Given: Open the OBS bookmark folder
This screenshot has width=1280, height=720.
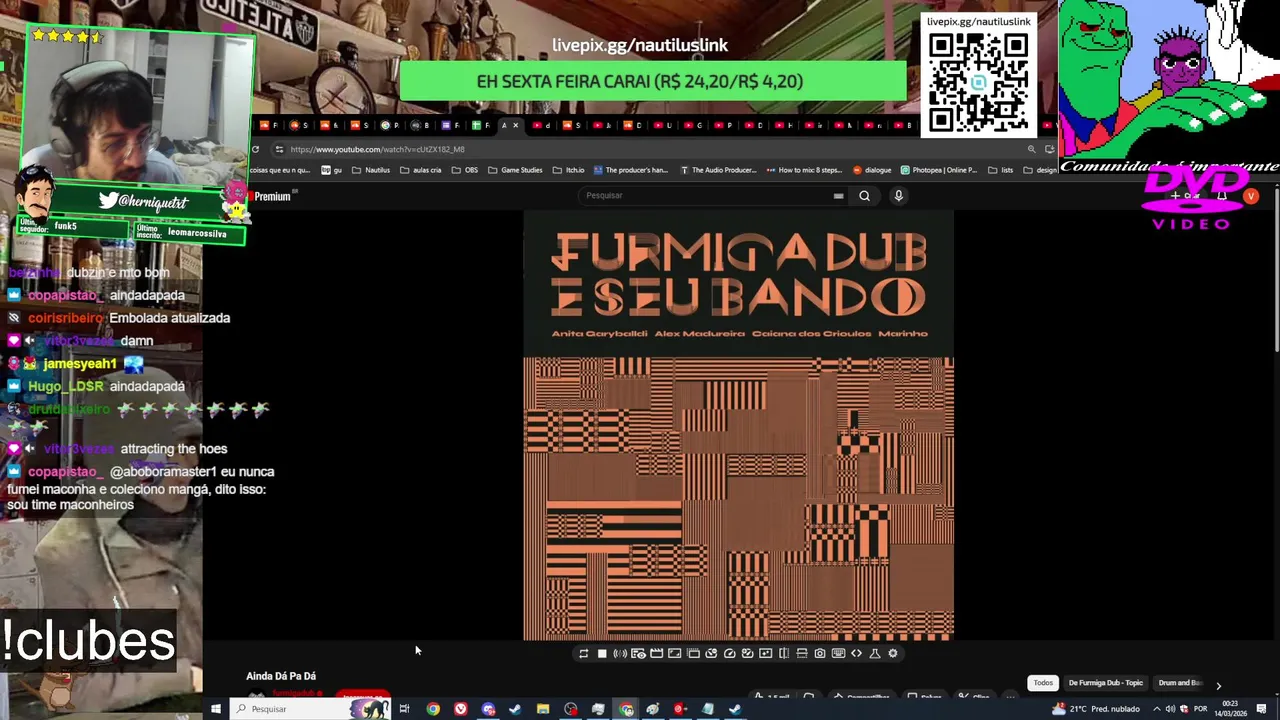Looking at the screenshot, I should (464, 170).
